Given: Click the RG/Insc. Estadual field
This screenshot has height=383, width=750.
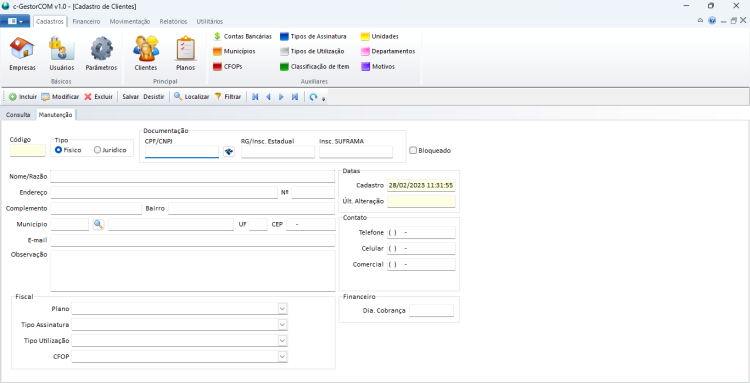Looking at the screenshot, I should click(x=278, y=152).
